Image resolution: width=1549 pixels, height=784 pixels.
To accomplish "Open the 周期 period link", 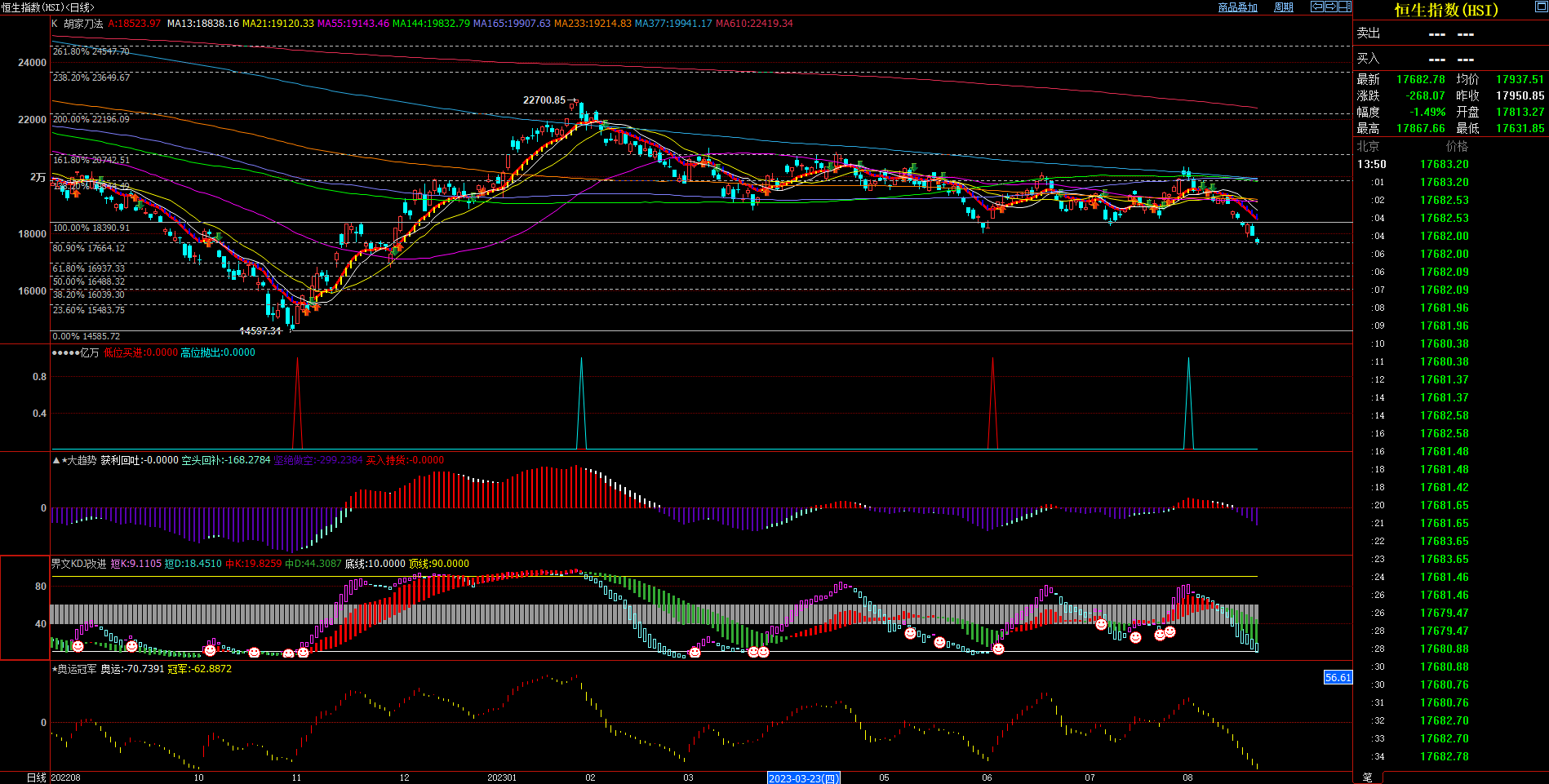I will tap(1284, 7).
